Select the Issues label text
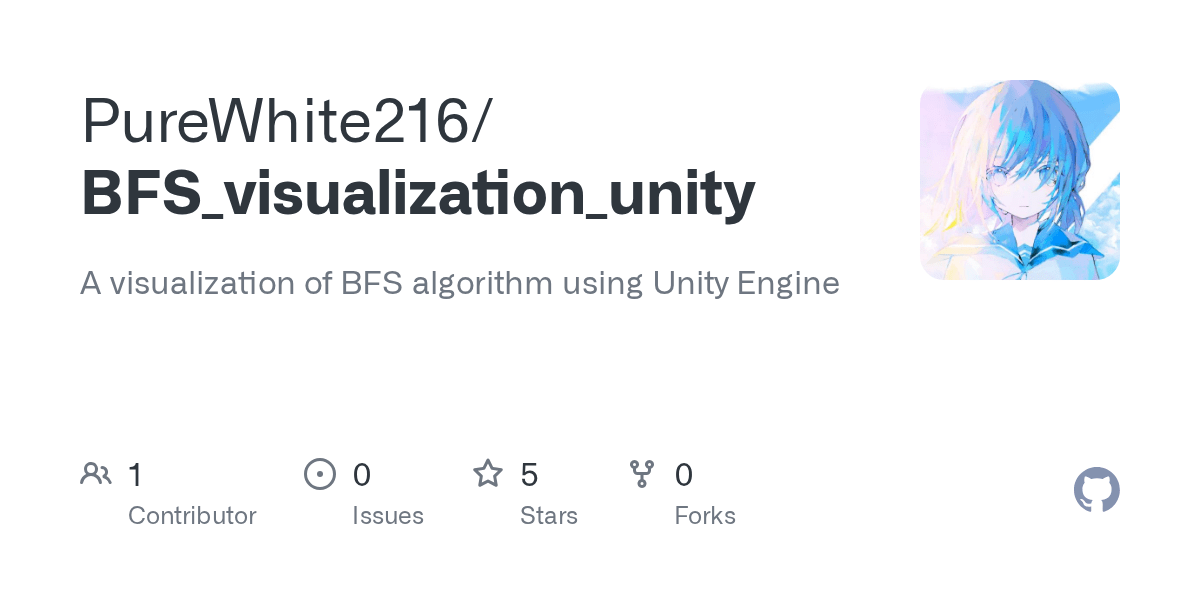1200x600 pixels. click(x=388, y=516)
